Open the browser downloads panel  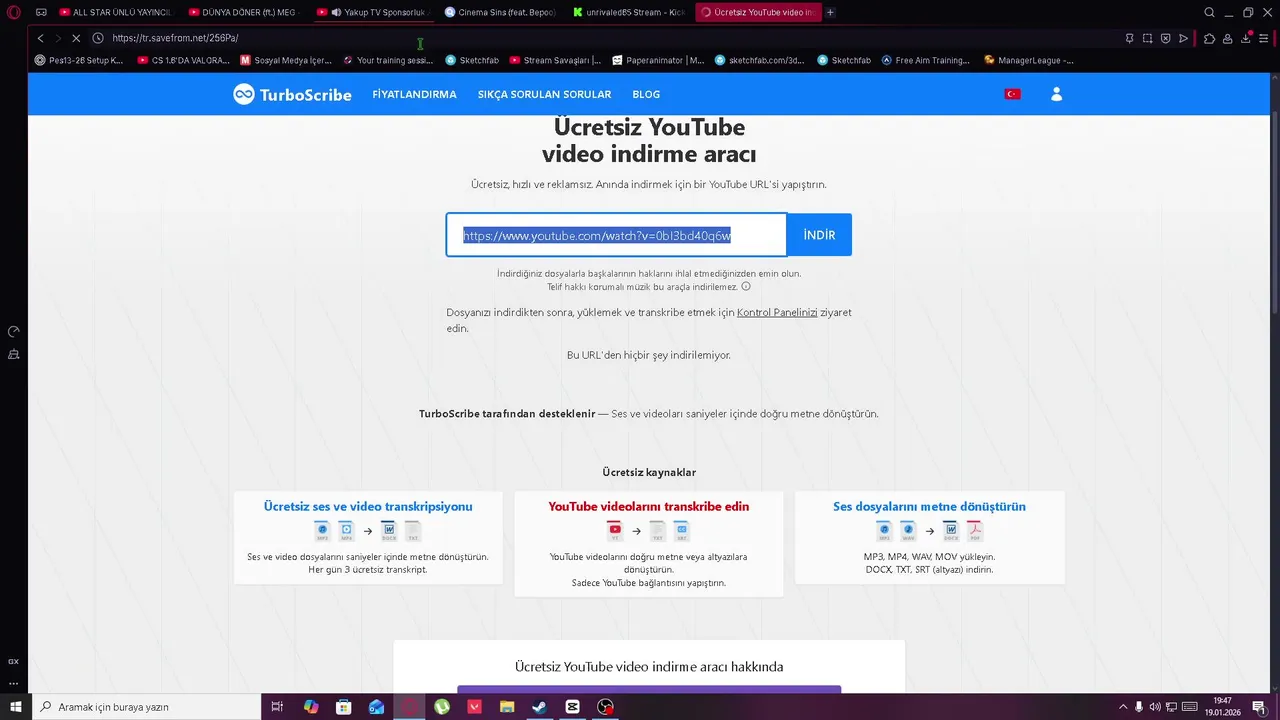(x=1246, y=38)
